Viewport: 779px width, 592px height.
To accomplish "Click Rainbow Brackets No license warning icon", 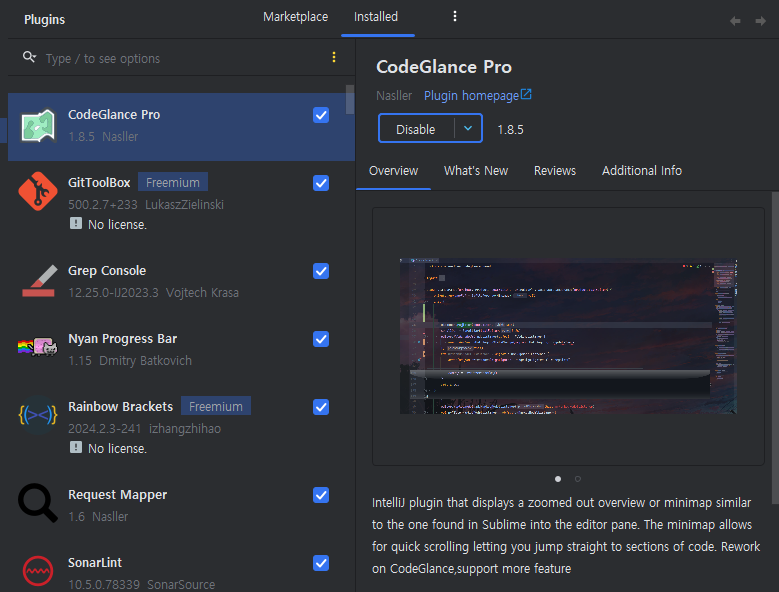I will (x=76, y=447).
